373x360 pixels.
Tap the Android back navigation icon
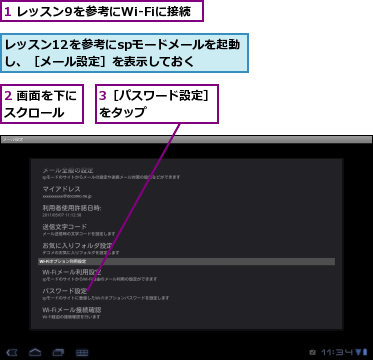[x=12, y=352]
